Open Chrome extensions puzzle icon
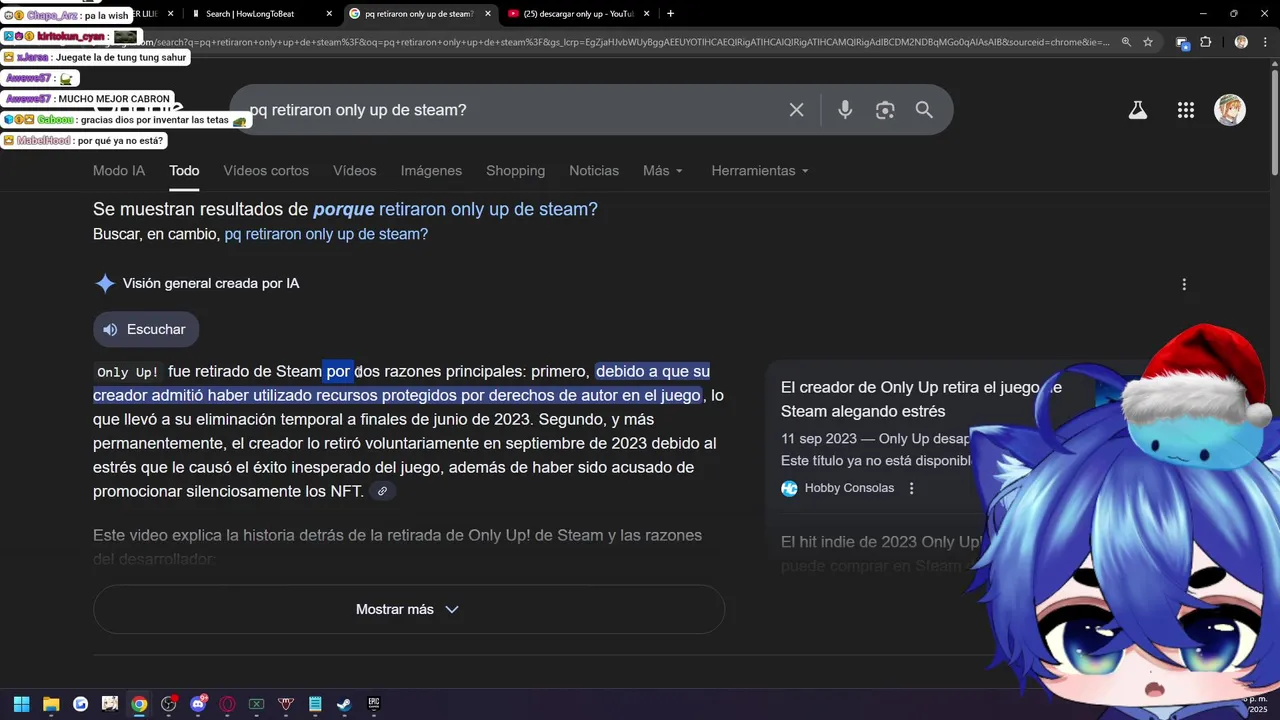 1205,42
